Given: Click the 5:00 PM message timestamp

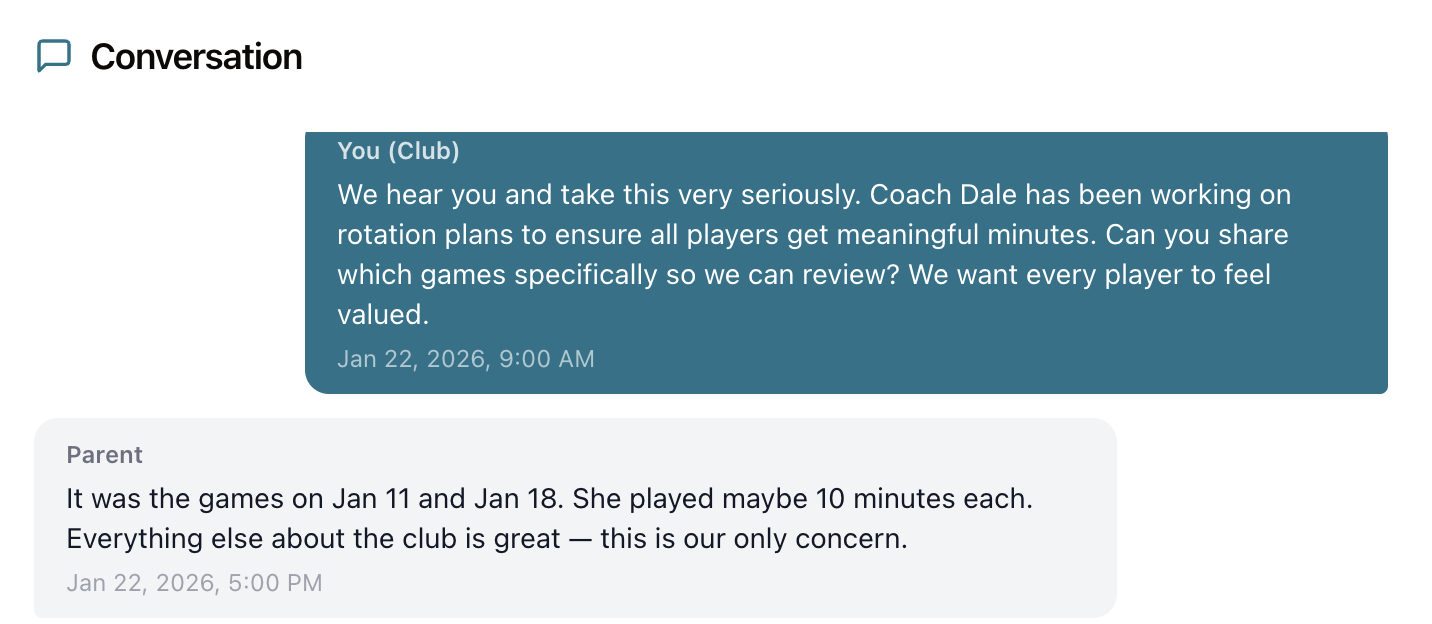Looking at the screenshot, I should coord(194,582).
